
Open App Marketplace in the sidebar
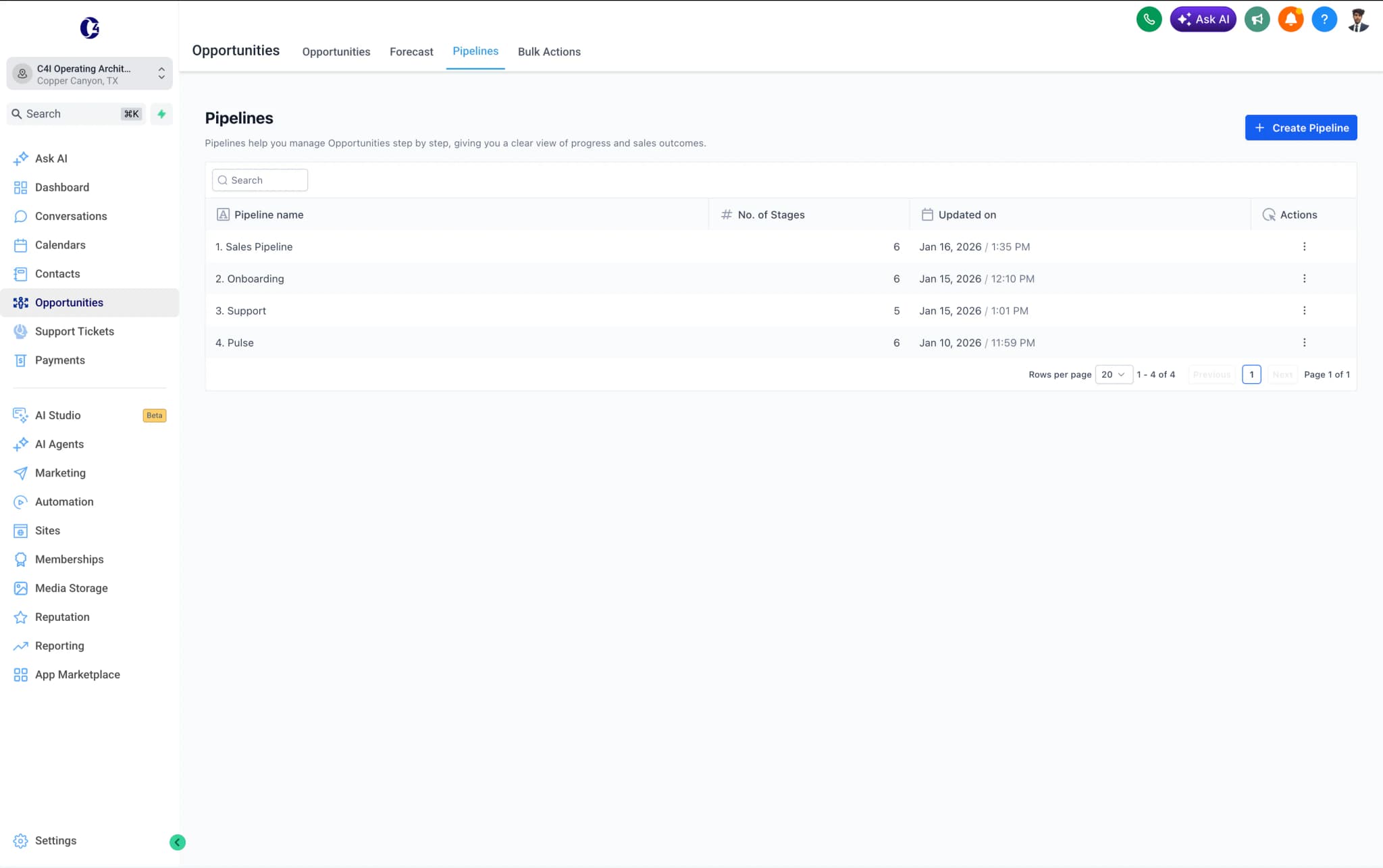[90, 675]
